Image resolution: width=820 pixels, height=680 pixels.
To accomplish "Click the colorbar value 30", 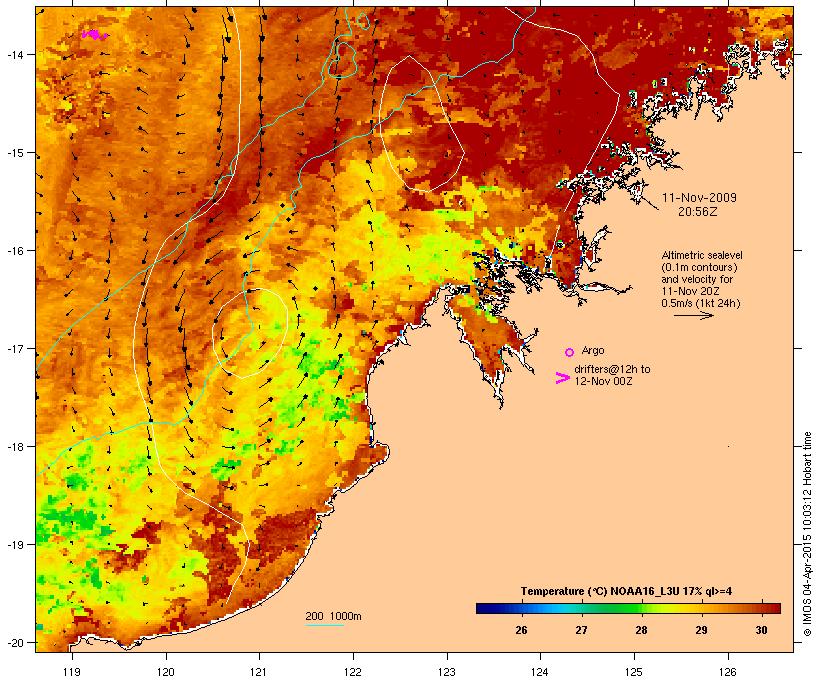I will [761, 630].
